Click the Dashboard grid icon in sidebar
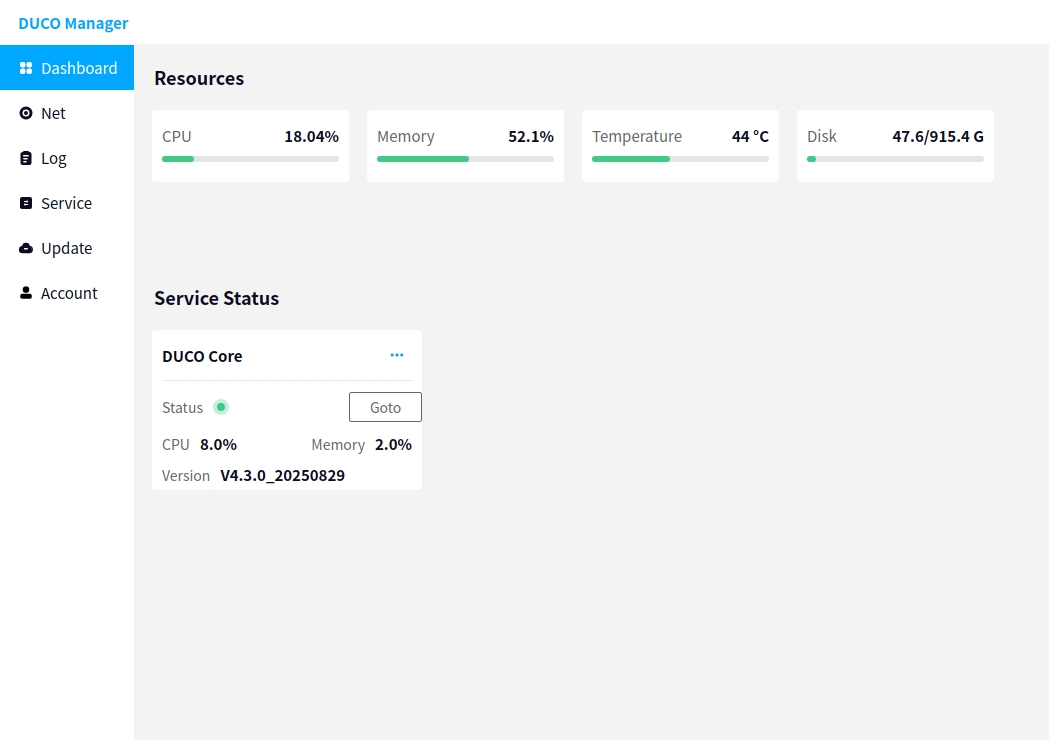This screenshot has width=1049, height=740. tap(26, 68)
